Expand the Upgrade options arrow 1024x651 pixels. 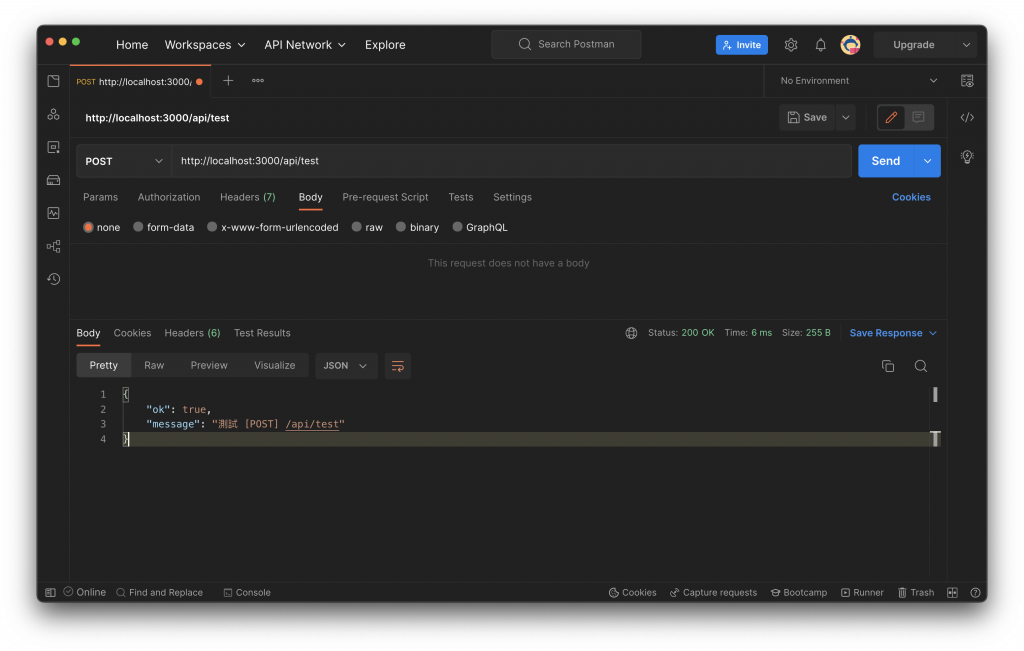coord(966,44)
